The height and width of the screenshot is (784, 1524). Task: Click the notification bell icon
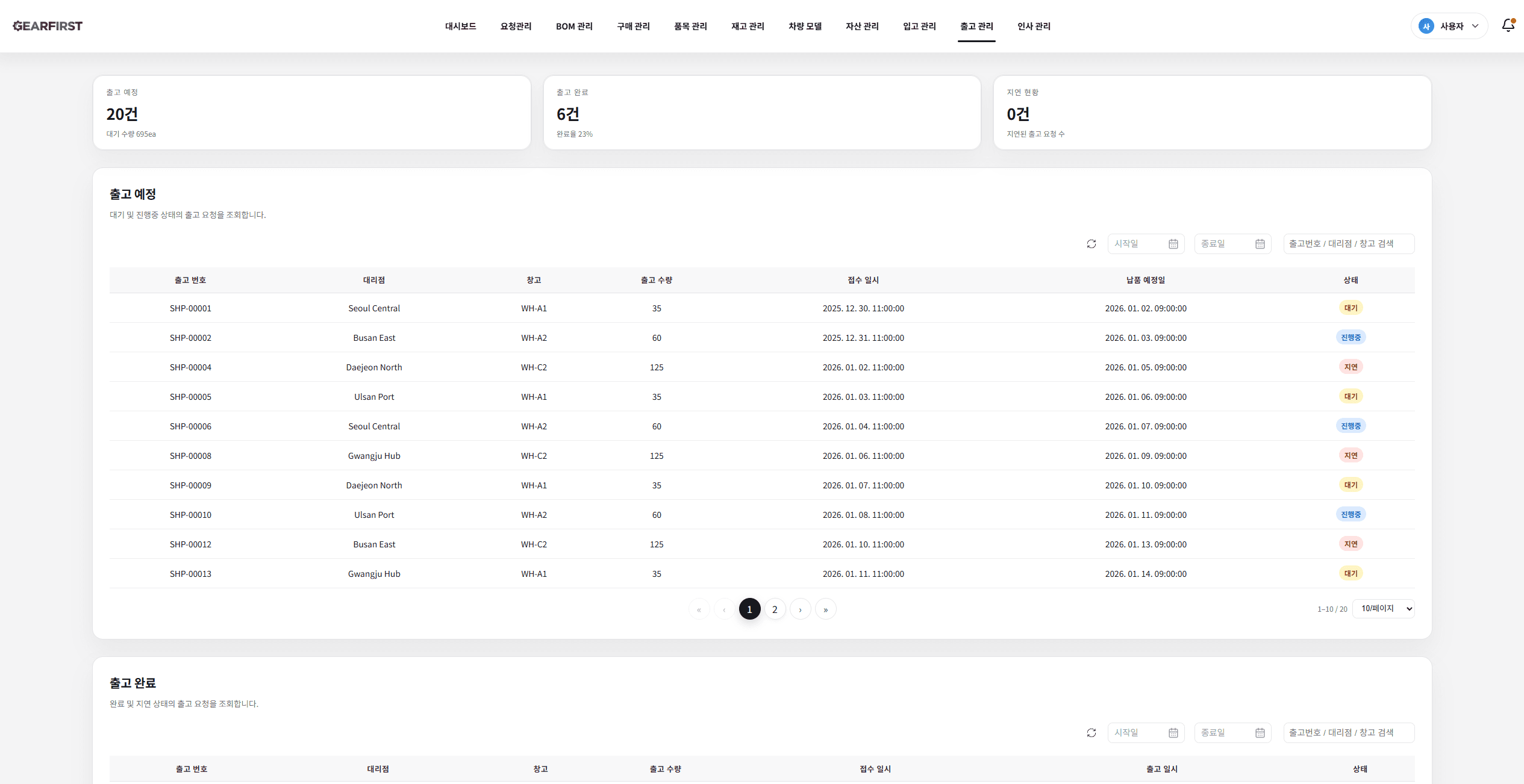click(1507, 25)
